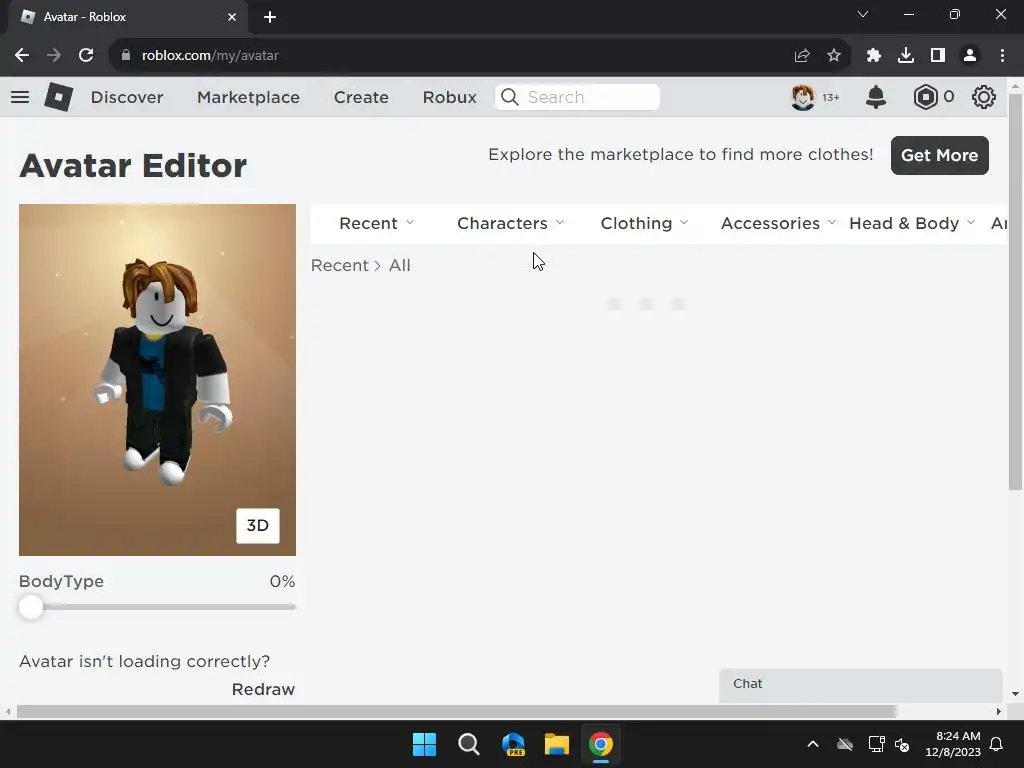The height and width of the screenshot is (768, 1024).
Task: Toggle the avatar view with the 3D button
Action: pyautogui.click(x=258, y=526)
